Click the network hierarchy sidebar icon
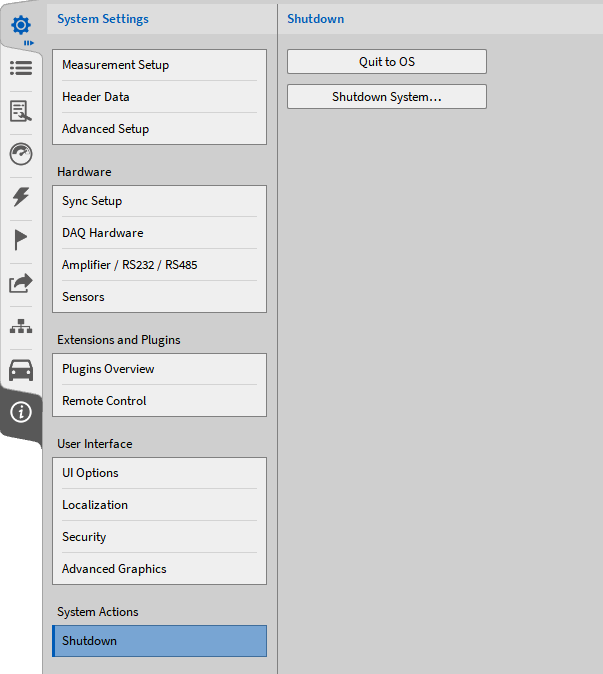This screenshot has height=674, width=603. coord(21,327)
